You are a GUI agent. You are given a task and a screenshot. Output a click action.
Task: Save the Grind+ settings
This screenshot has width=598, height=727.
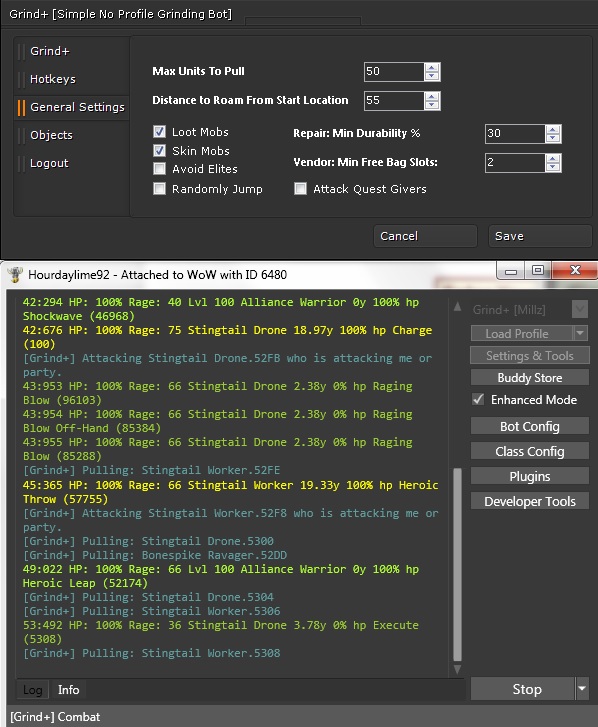(540, 236)
